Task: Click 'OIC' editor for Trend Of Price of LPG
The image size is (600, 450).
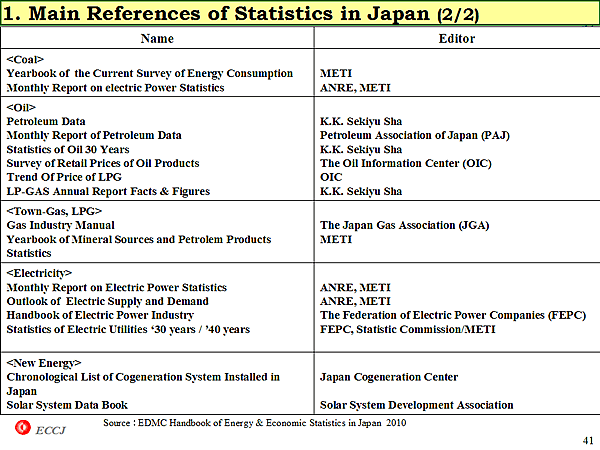Action: pyautogui.click(x=331, y=177)
